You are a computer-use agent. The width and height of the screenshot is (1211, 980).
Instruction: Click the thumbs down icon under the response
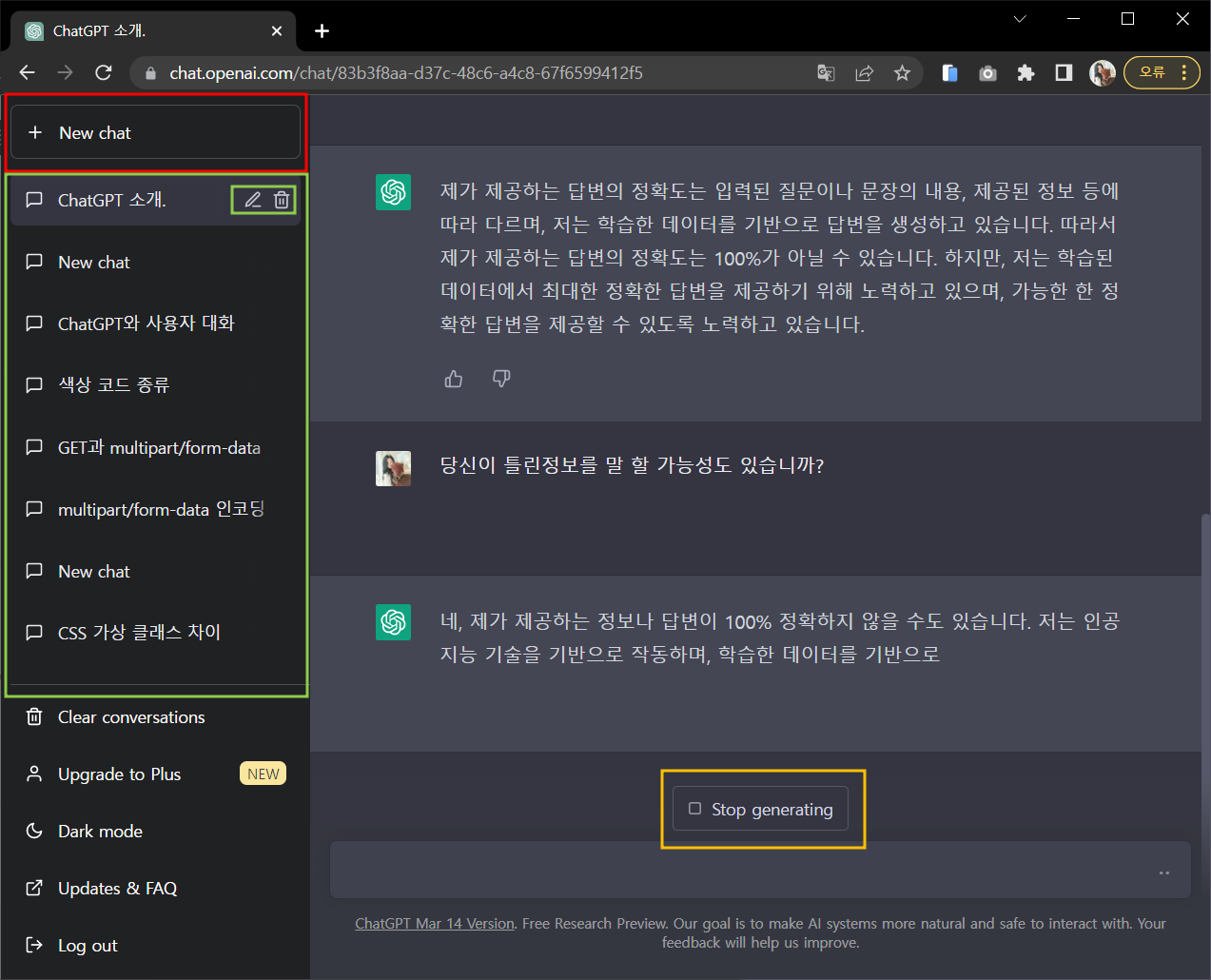(x=501, y=379)
